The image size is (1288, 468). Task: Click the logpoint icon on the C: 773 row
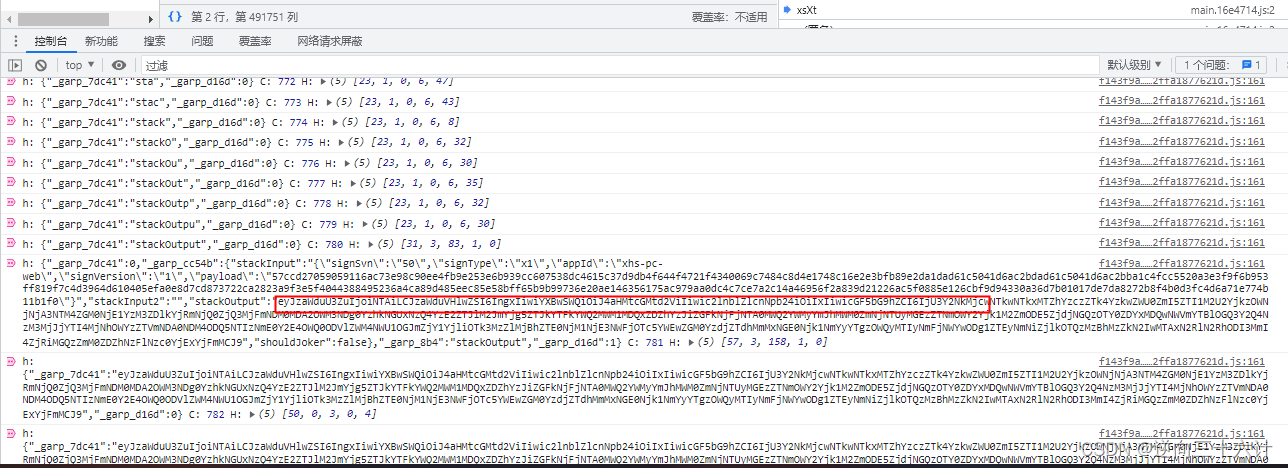(11, 101)
